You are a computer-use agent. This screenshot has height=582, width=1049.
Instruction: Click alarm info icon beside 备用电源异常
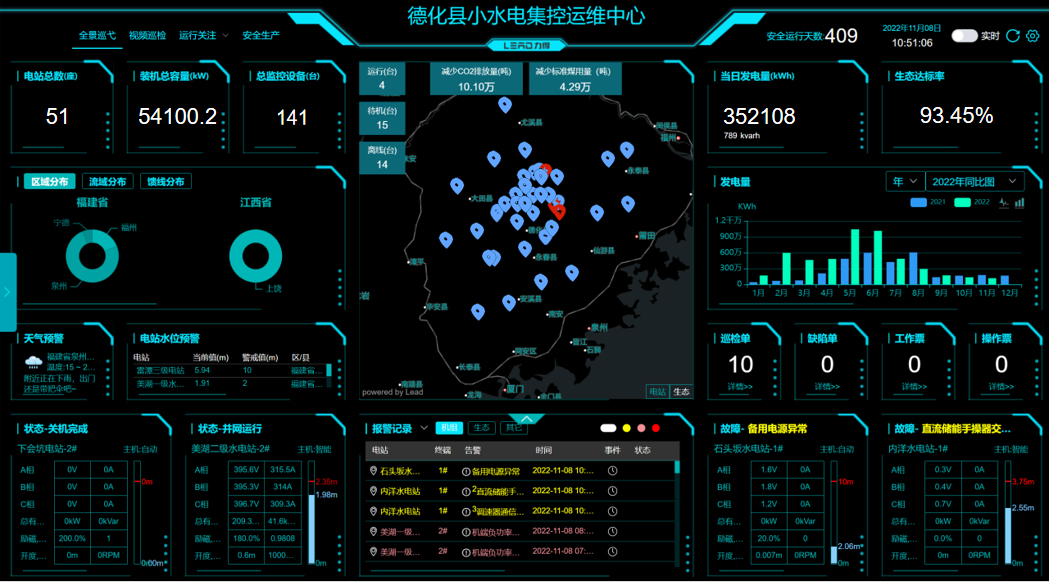[465, 471]
